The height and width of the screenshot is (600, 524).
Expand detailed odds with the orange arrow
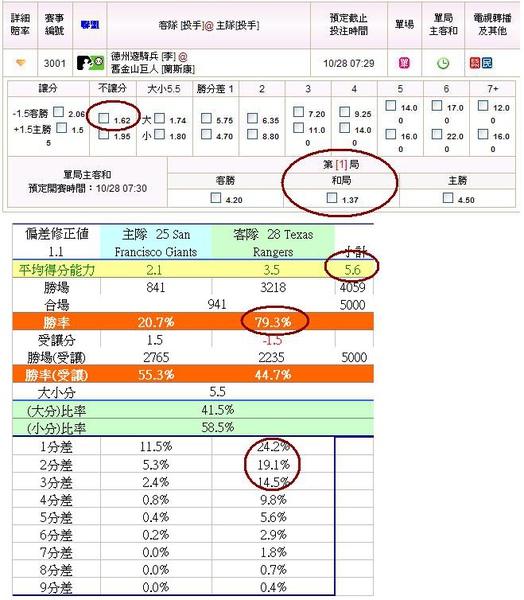[x=21, y=63]
